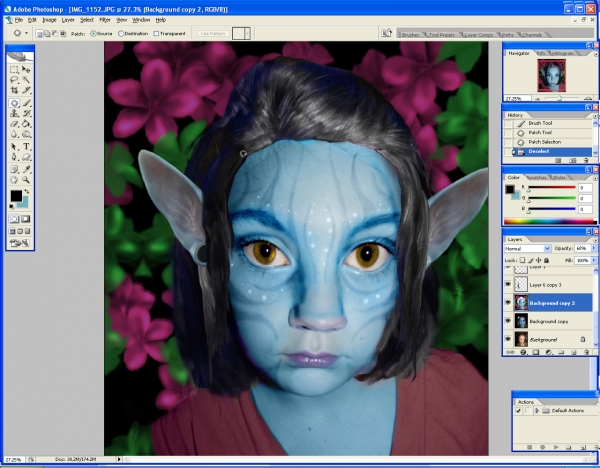
Task: Select the Eyedropper tool
Action: 26,169
